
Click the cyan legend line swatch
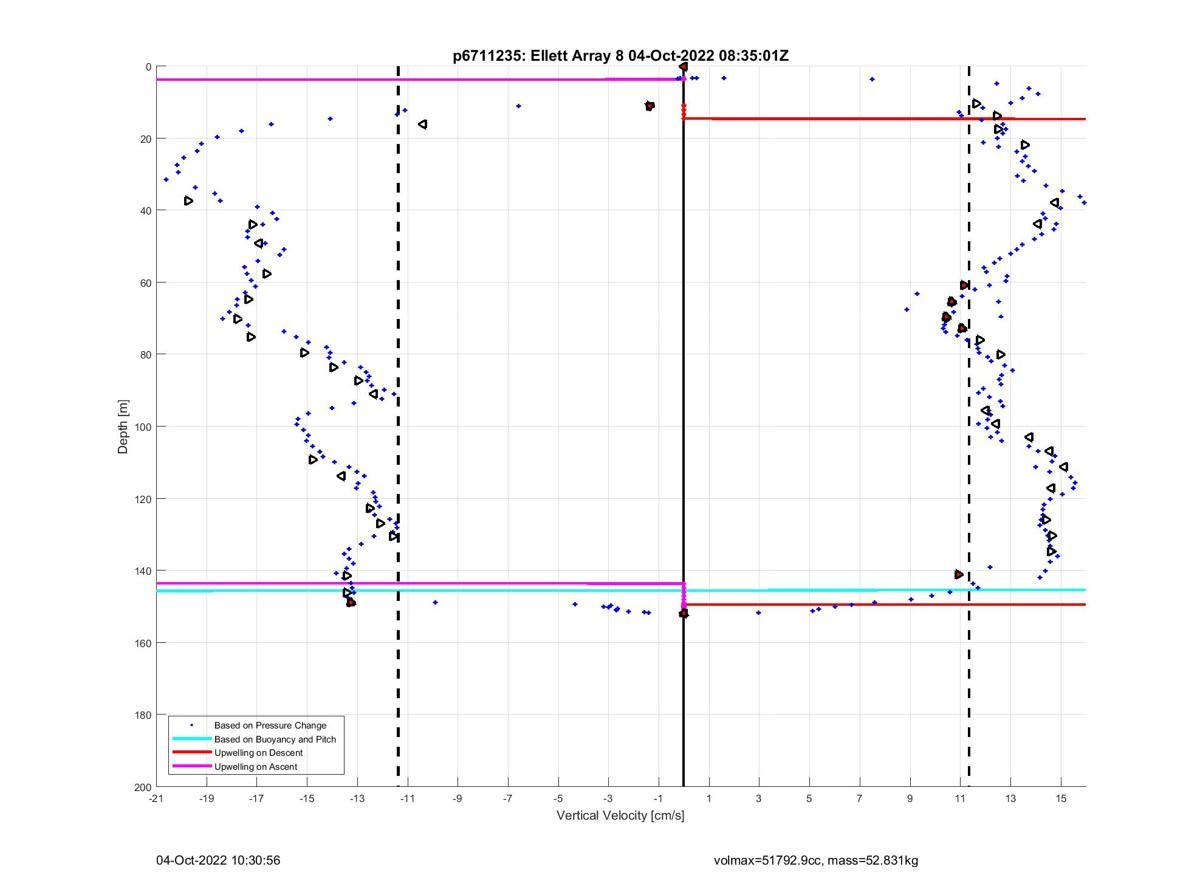pyautogui.click(x=192, y=739)
